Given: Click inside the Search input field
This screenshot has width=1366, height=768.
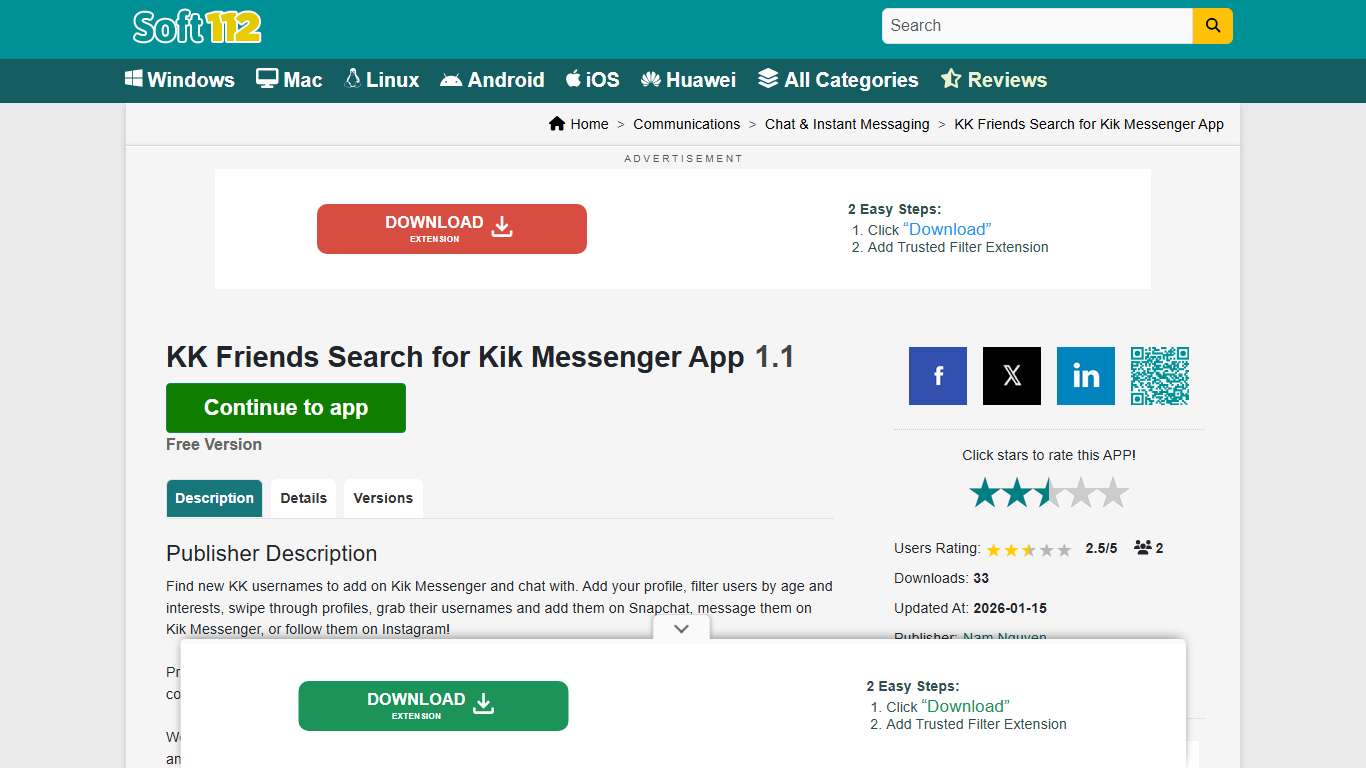Looking at the screenshot, I should point(1035,26).
